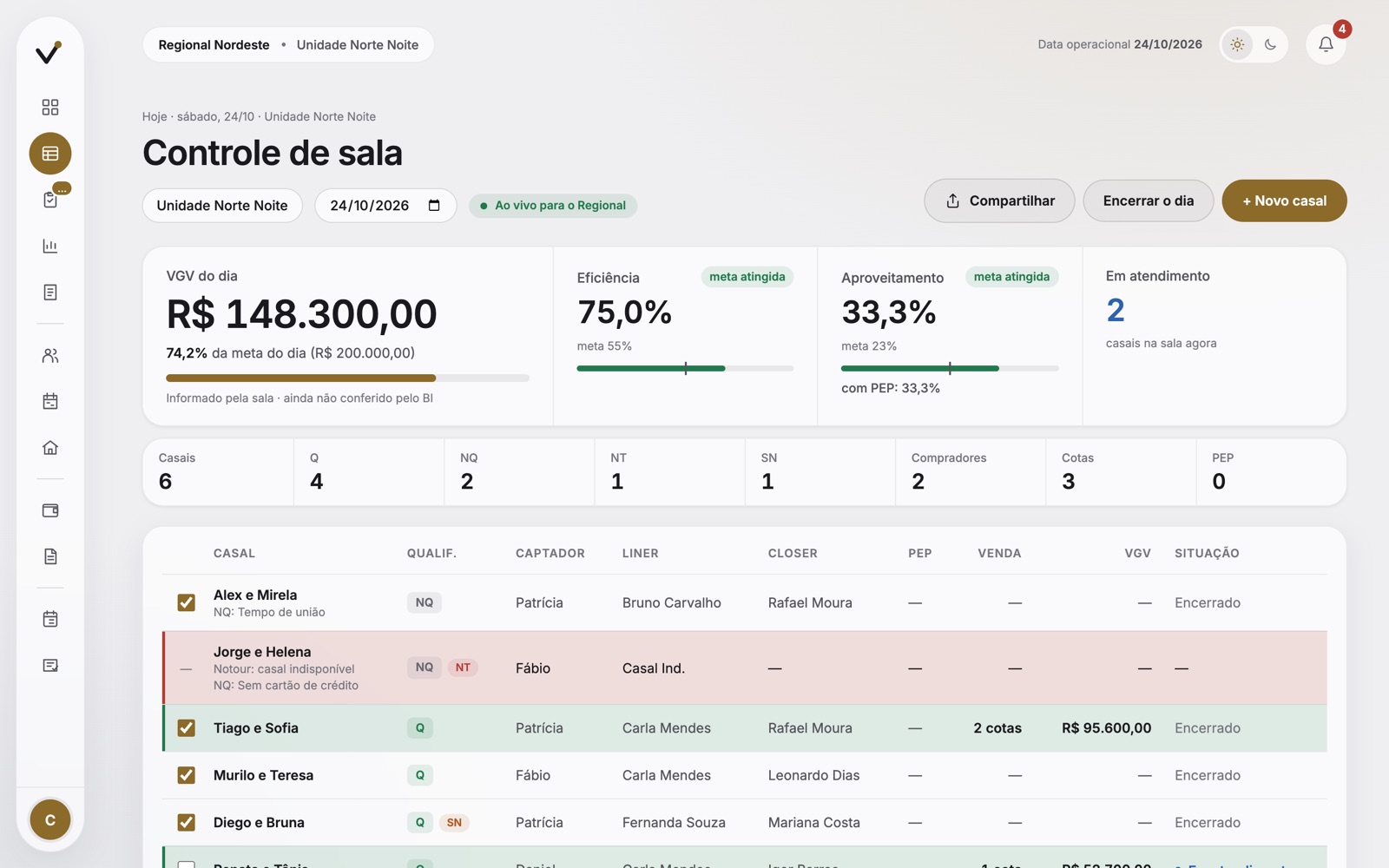Open the user avatar C
The height and width of the screenshot is (868, 1389).
(50, 819)
